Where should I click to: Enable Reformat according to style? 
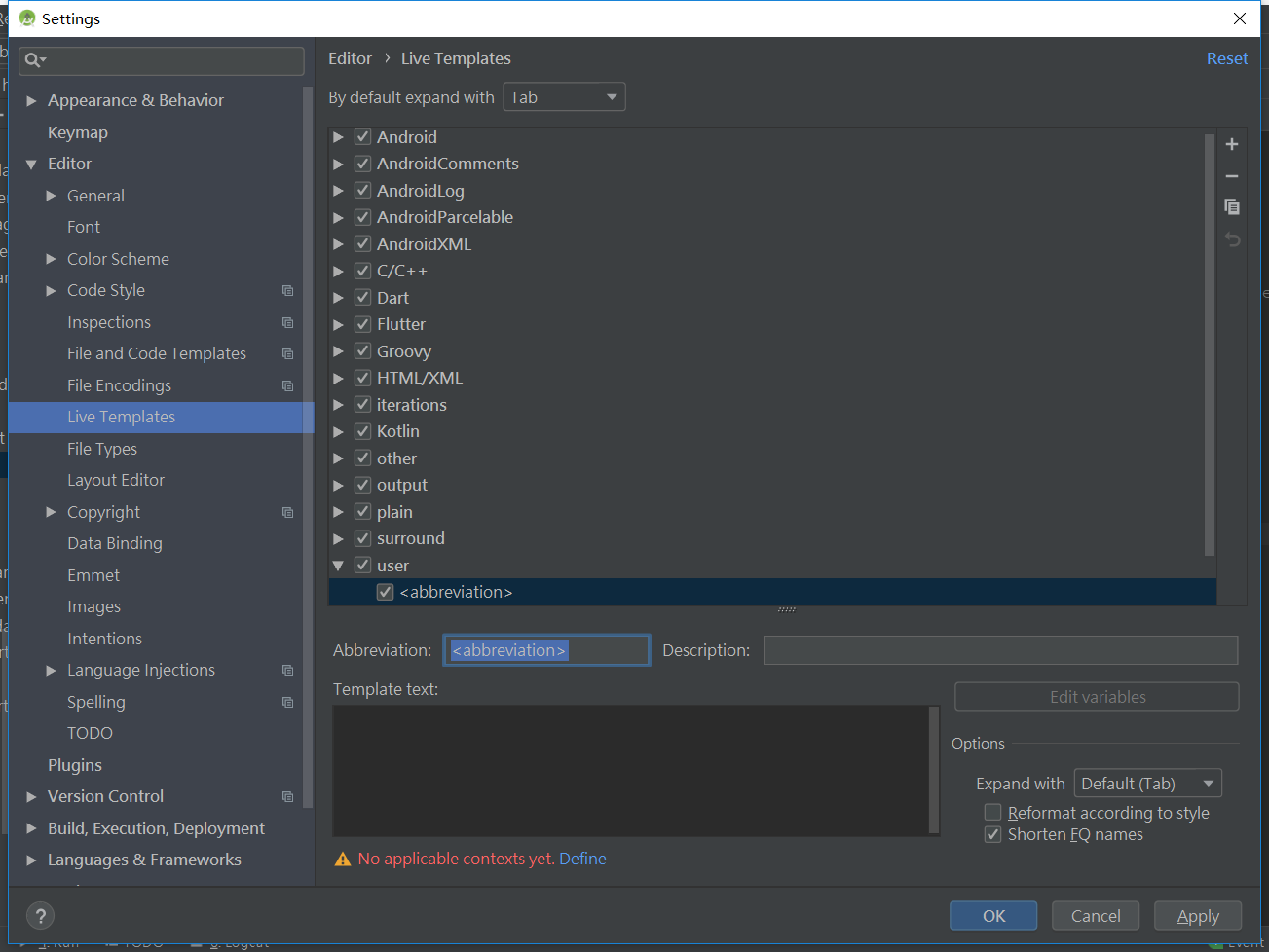tap(992, 813)
